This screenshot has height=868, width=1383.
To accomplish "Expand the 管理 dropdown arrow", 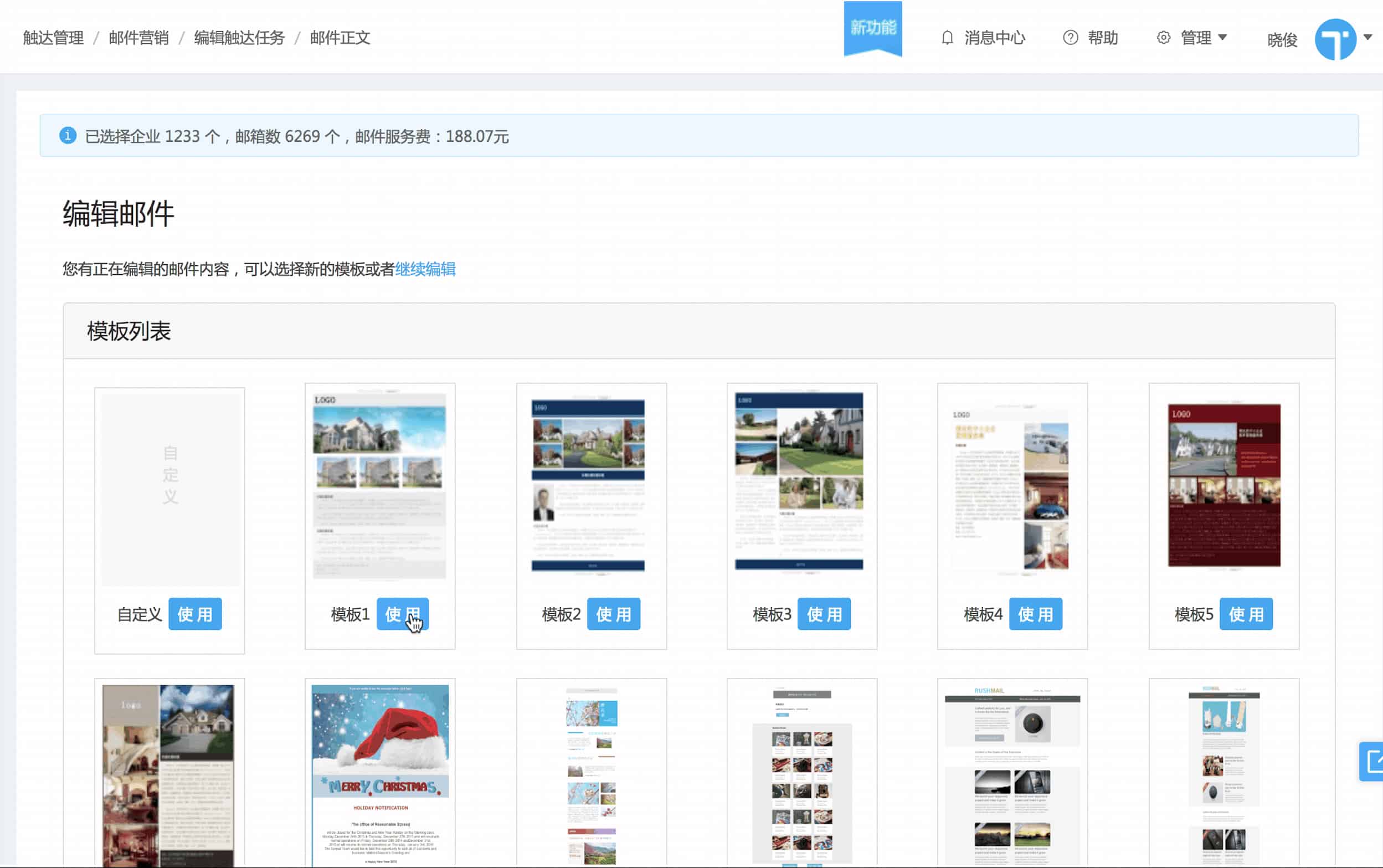I will point(1222,37).
